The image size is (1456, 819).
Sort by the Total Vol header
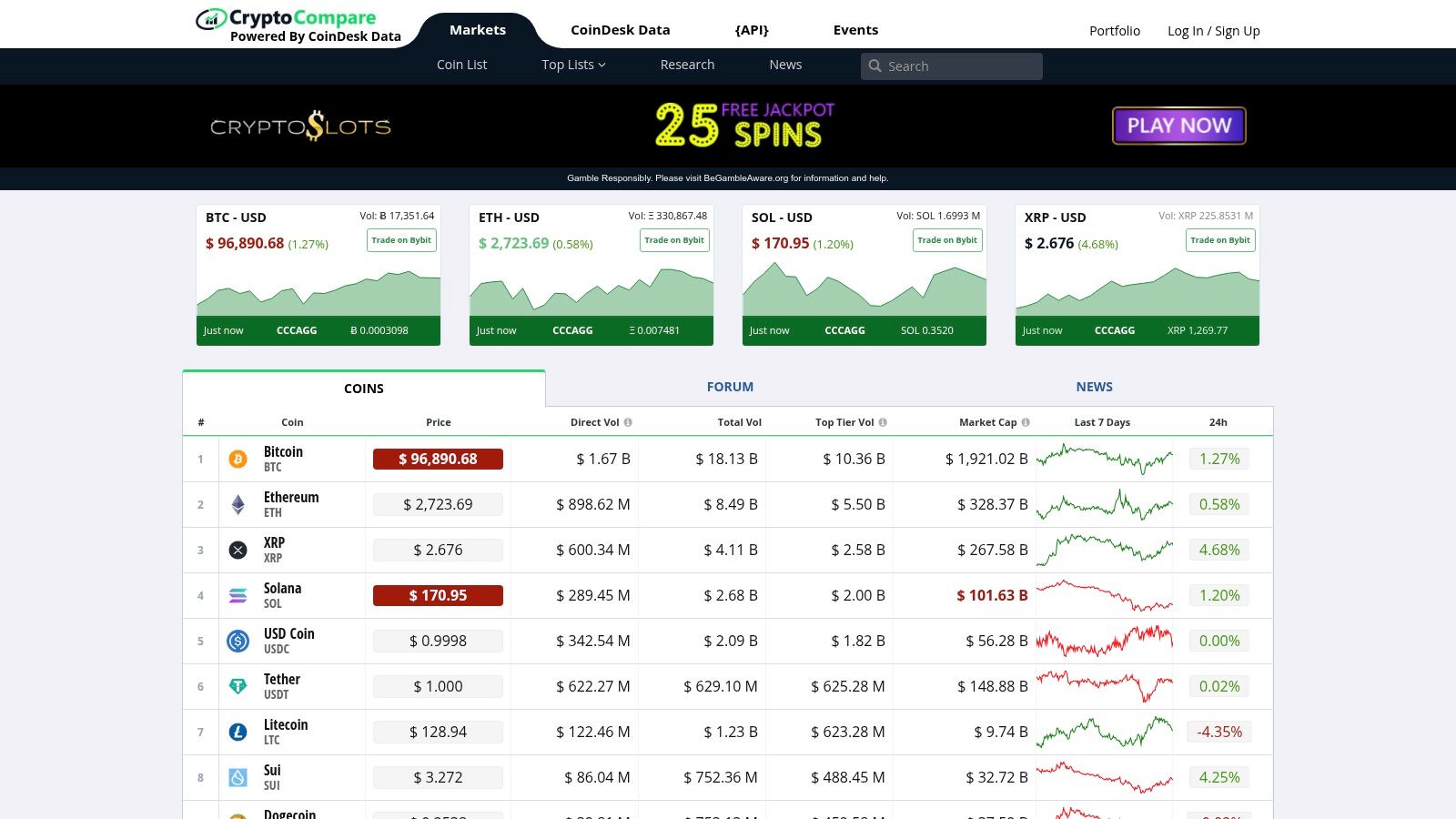tap(740, 422)
